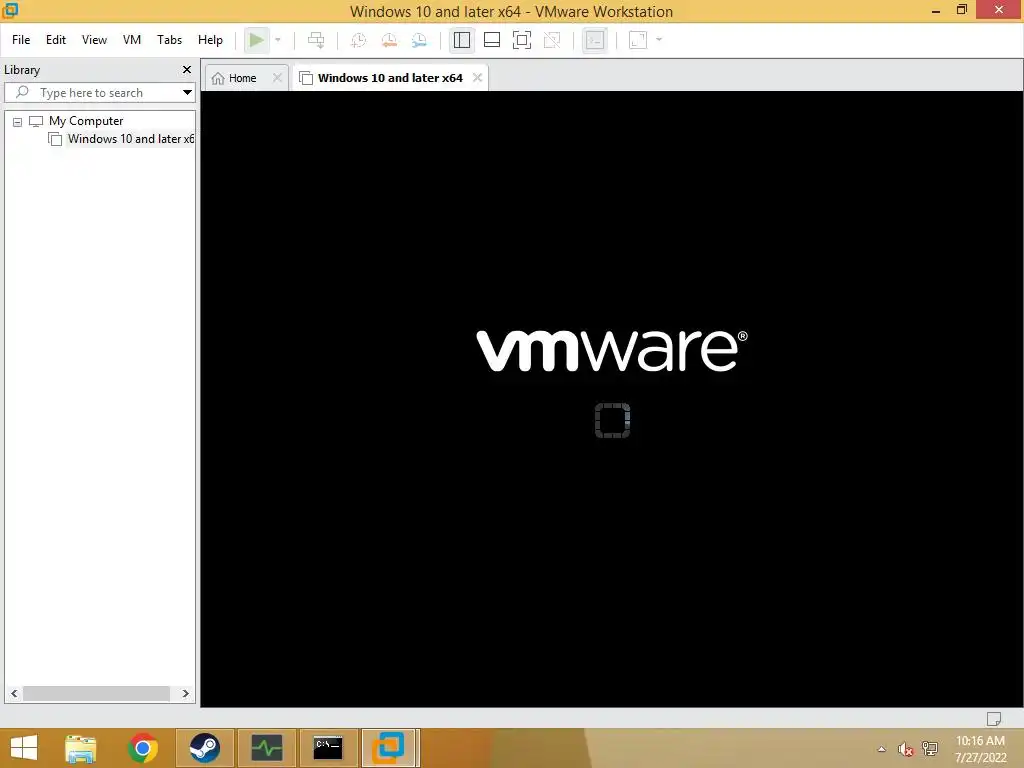Switch to the Command Prompt taskbar window
The height and width of the screenshot is (768, 1024).
click(x=328, y=748)
